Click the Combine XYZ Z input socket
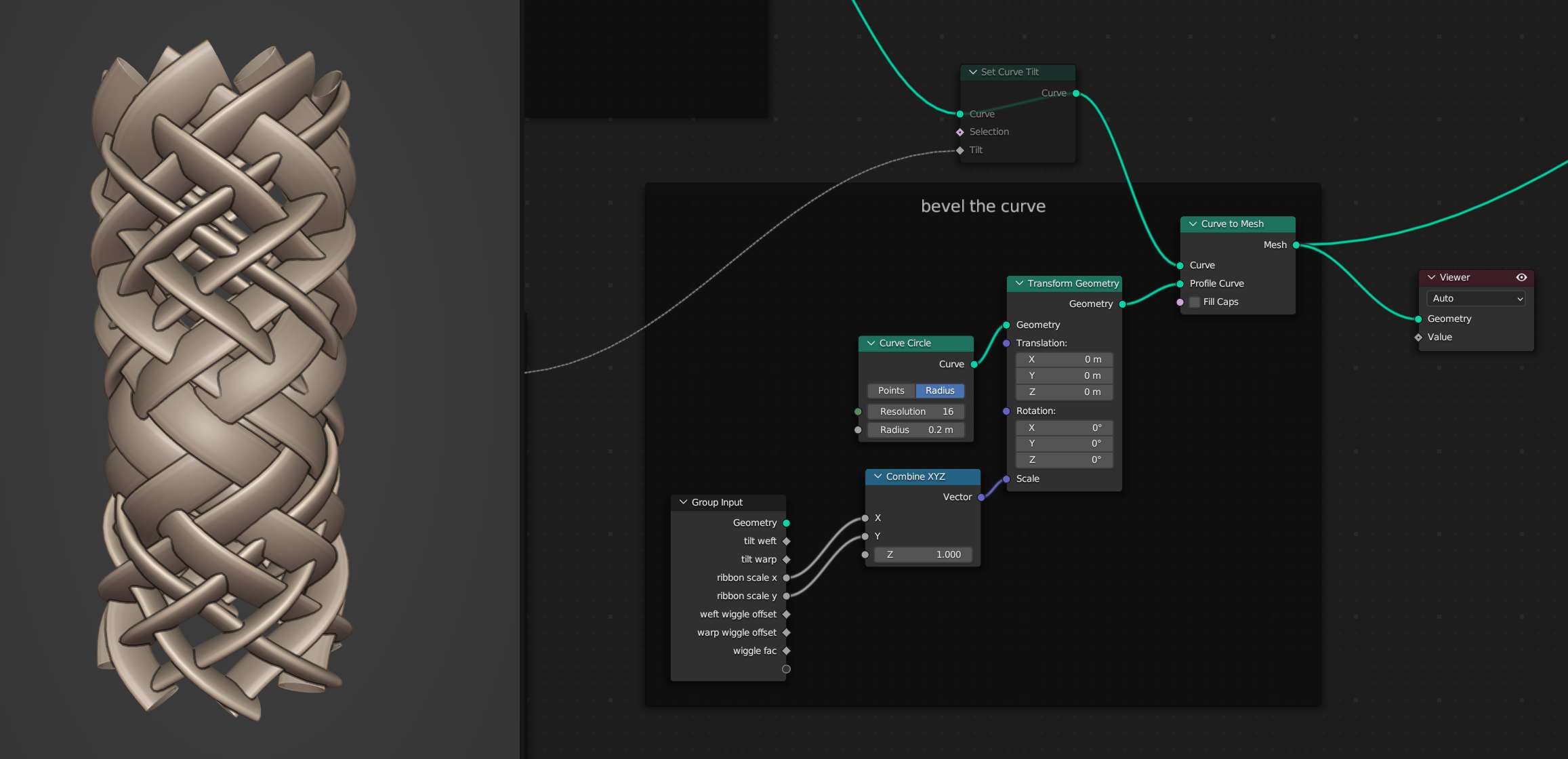The width and height of the screenshot is (1568, 759). [x=865, y=555]
